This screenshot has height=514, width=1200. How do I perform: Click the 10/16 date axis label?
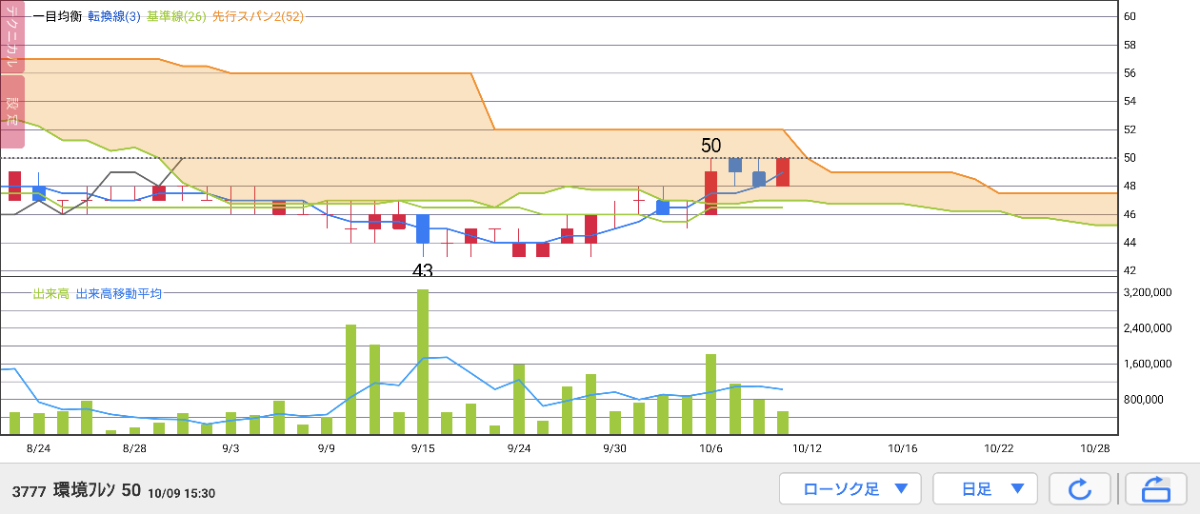tap(902, 450)
